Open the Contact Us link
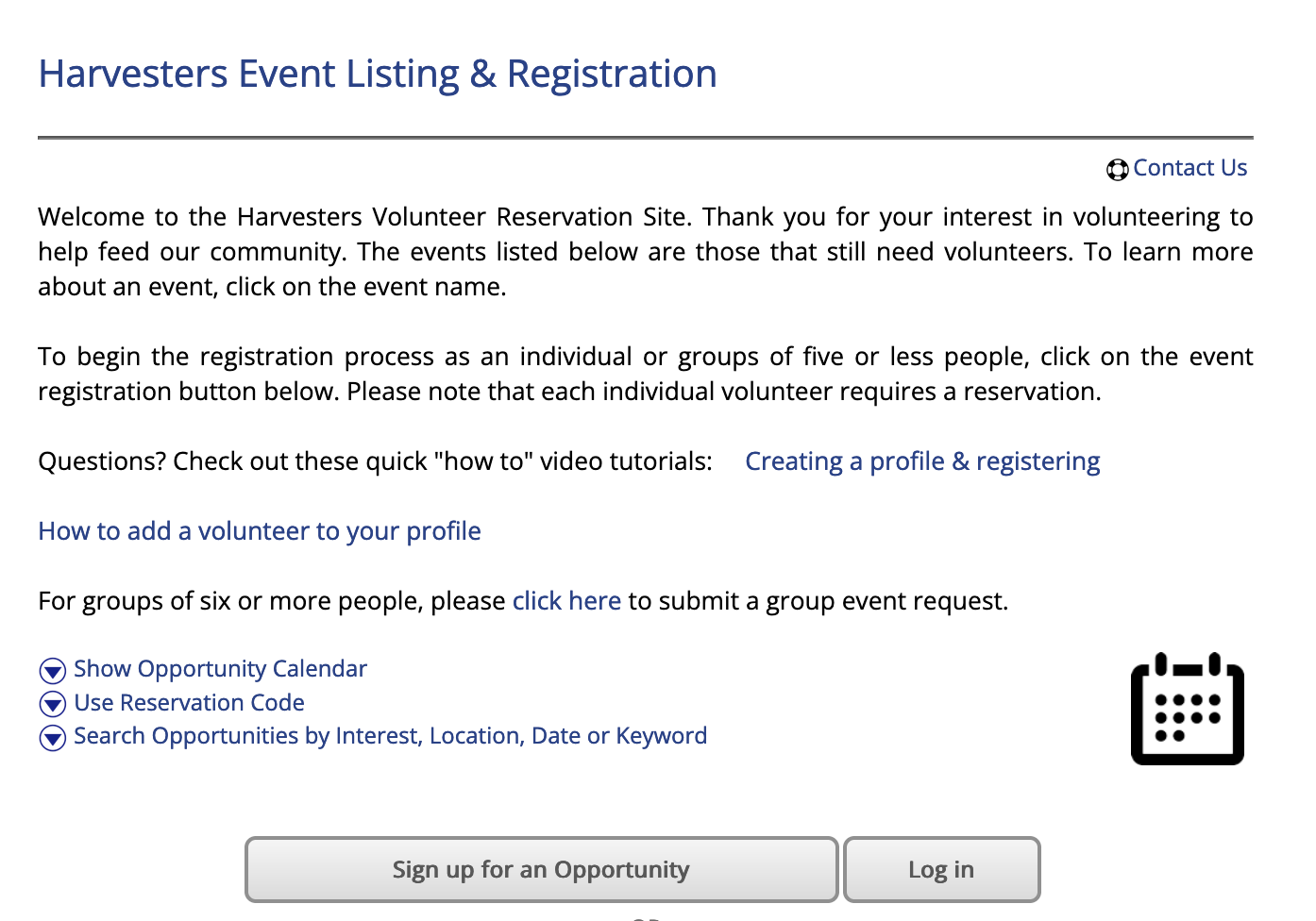Image resolution: width=1316 pixels, height=921 pixels. click(x=1189, y=168)
